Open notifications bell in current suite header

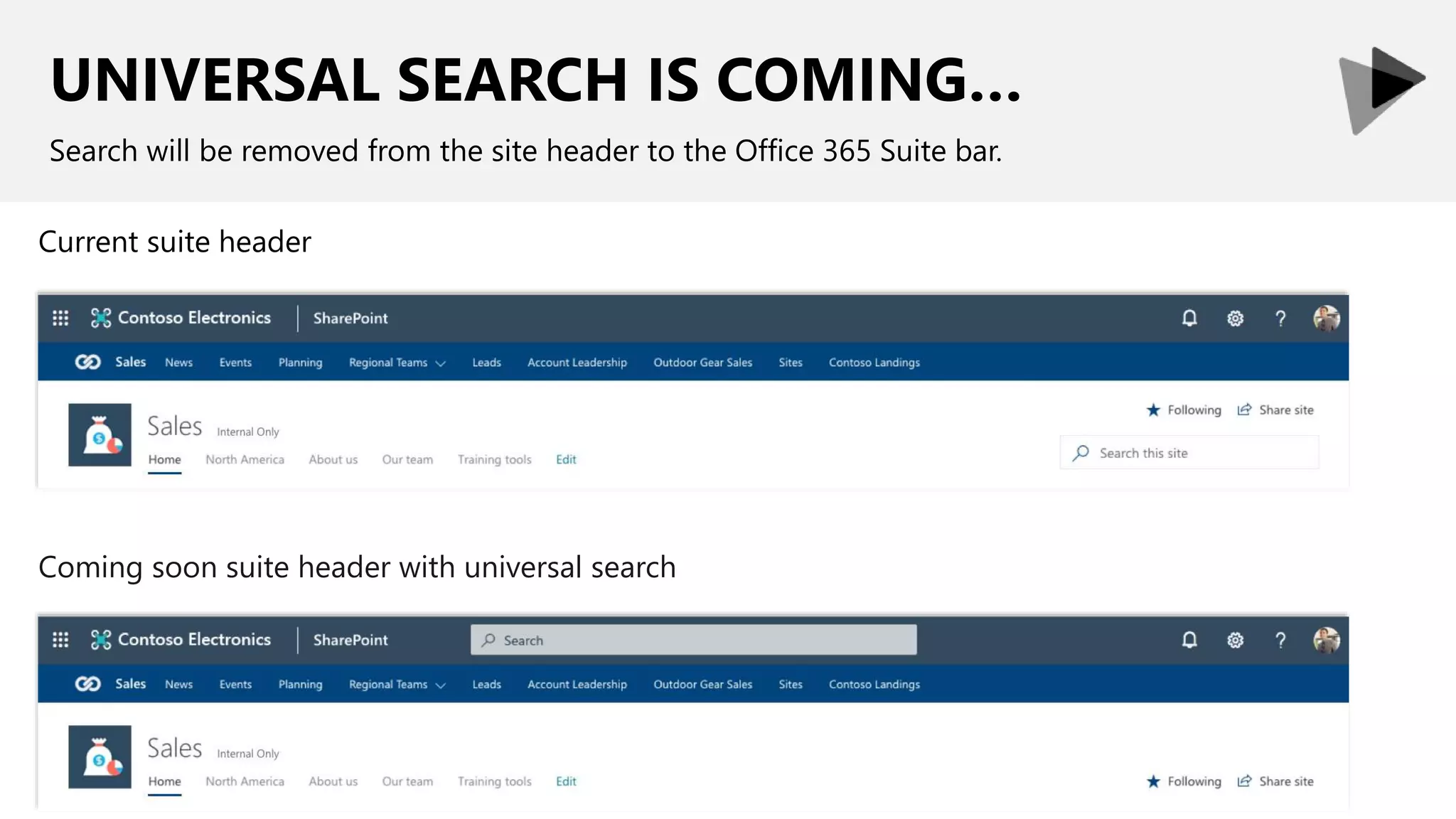tap(1189, 318)
